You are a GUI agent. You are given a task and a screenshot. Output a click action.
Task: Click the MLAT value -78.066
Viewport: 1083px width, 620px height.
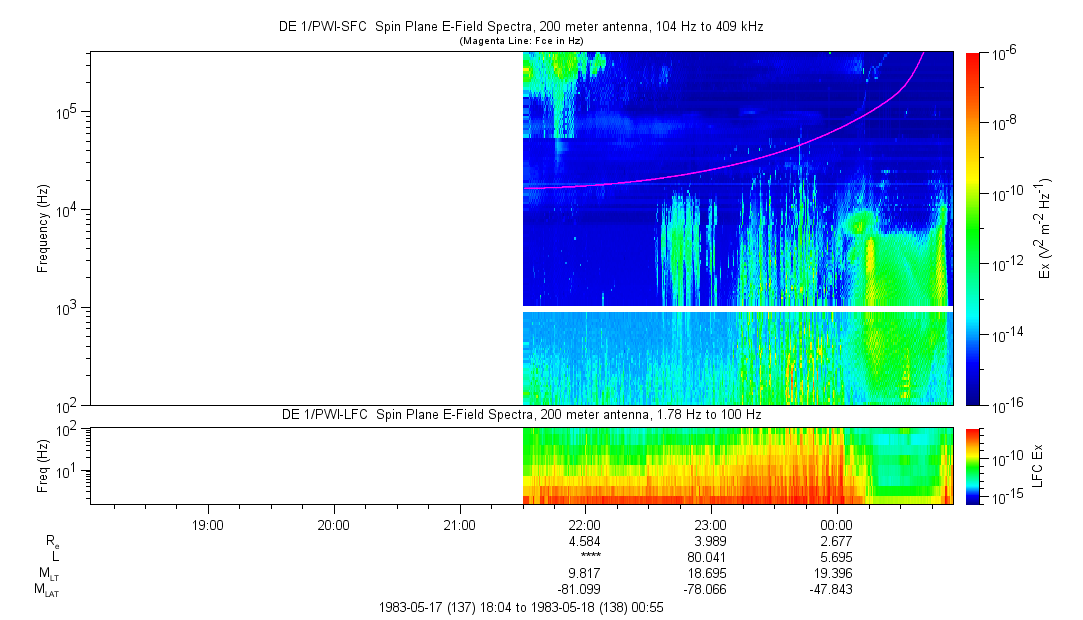coord(705,590)
